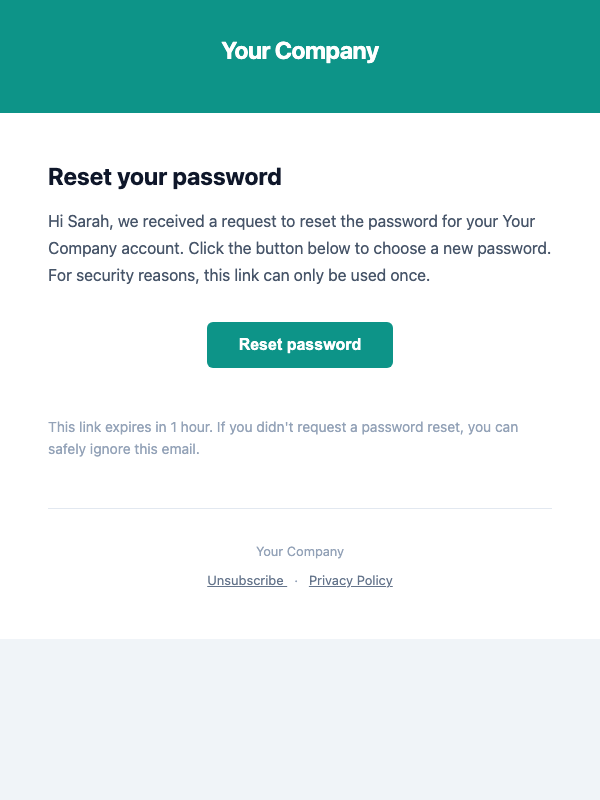Click the Your Company header logo text

[299, 50]
